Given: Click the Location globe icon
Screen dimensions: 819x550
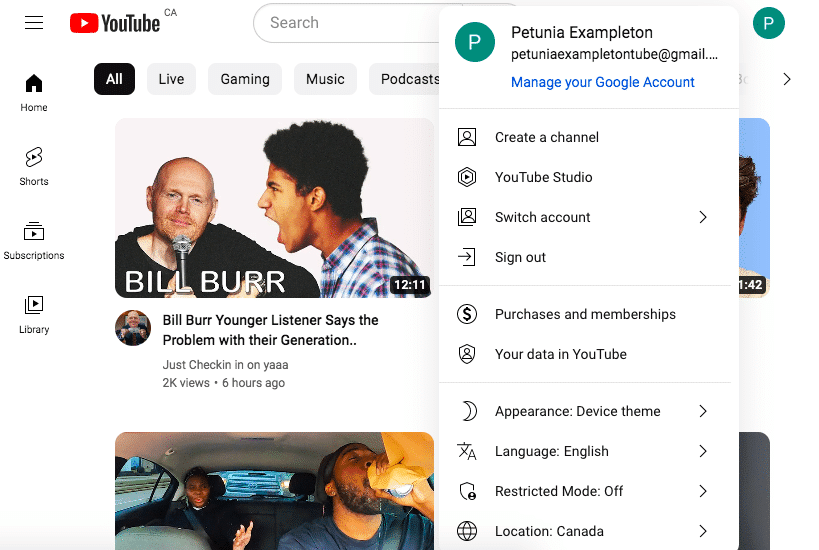Looking at the screenshot, I should 466,531.
